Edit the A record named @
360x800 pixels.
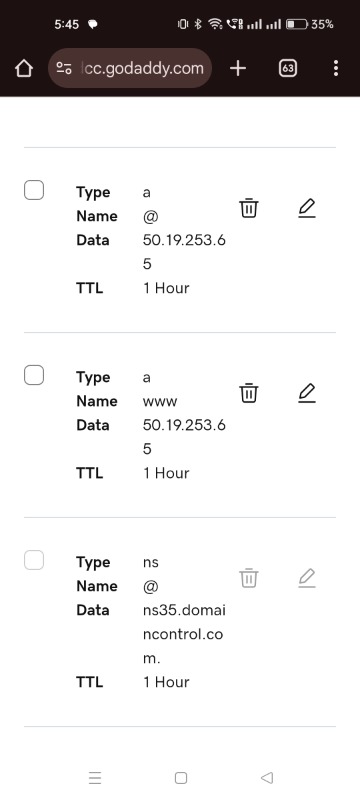[307, 208]
